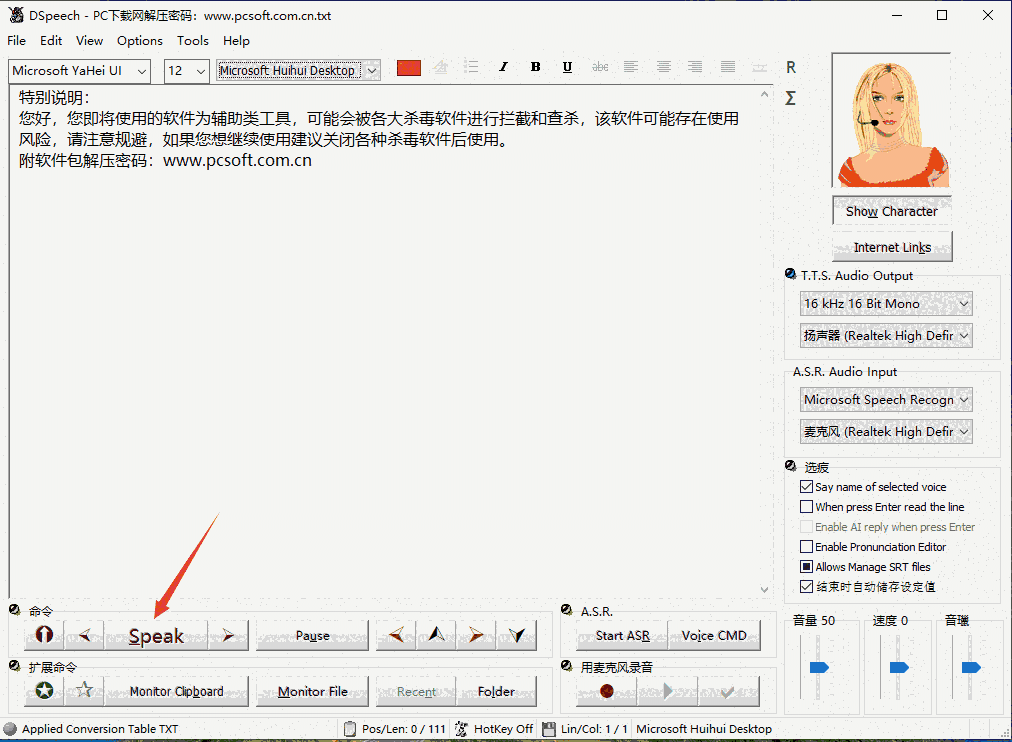
Task: Click the red microphone record icon
Action: [605, 690]
